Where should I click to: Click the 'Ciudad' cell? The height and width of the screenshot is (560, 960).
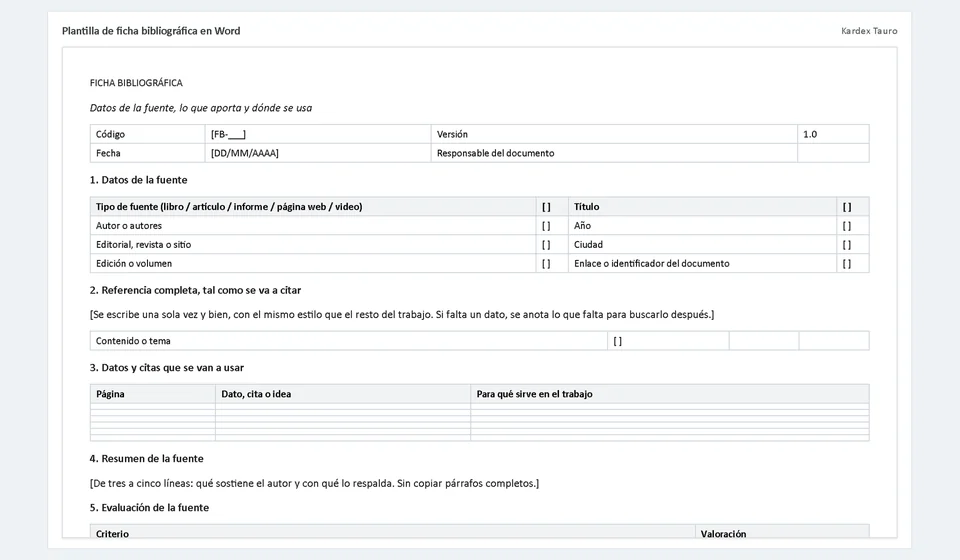702,245
